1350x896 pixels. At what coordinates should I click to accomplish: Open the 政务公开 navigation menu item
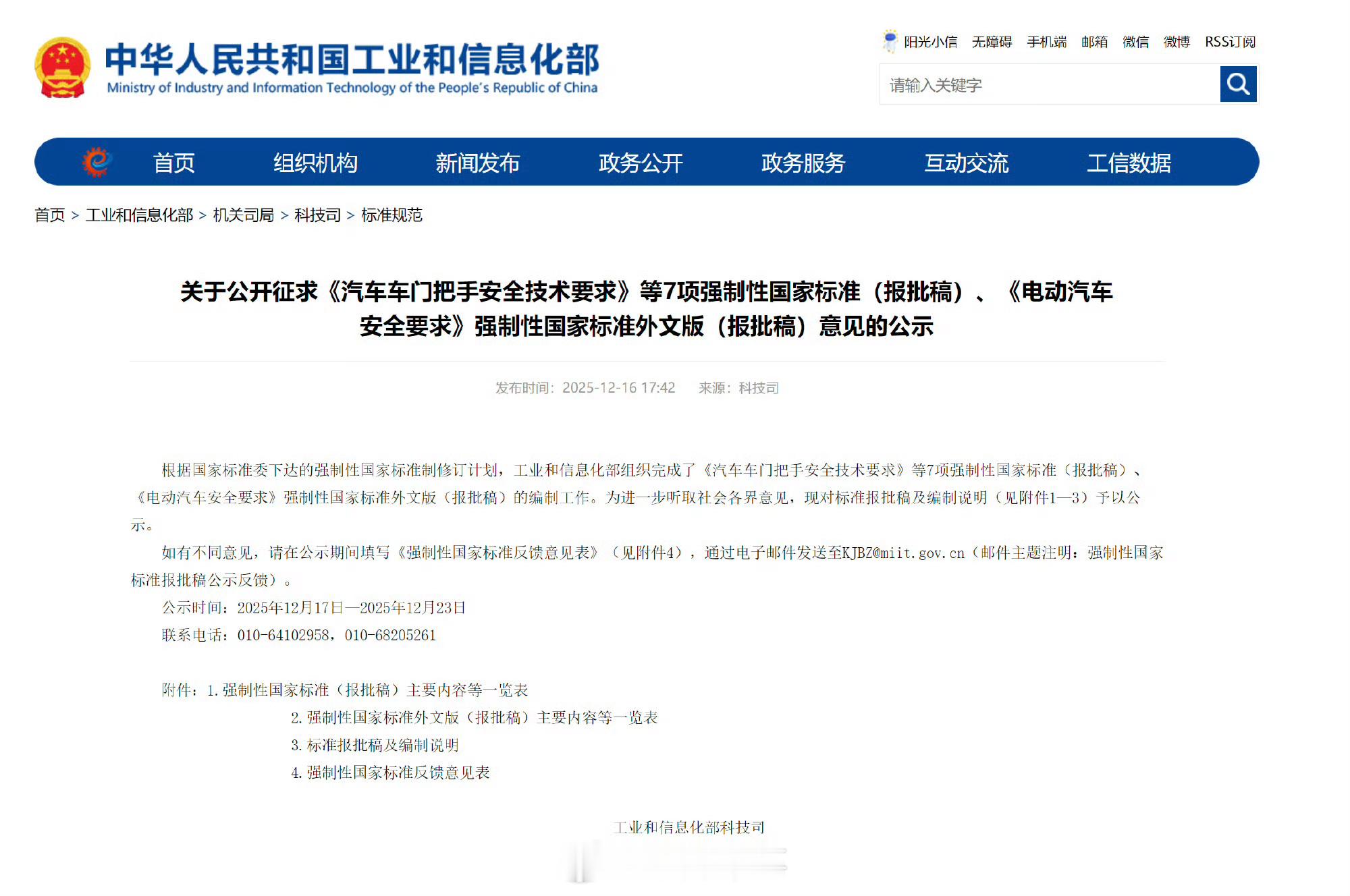pos(640,162)
